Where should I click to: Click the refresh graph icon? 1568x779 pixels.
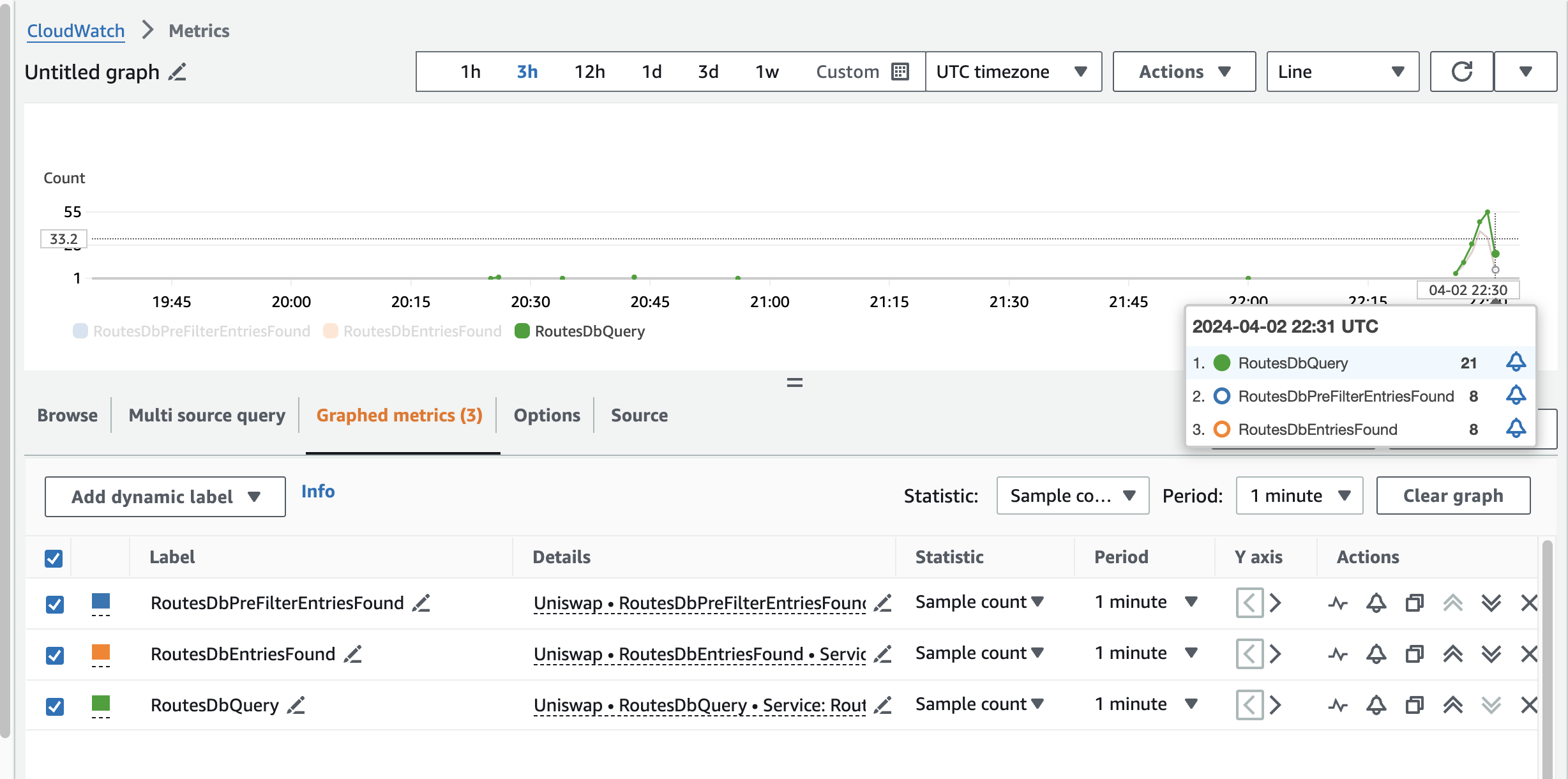tap(1461, 72)
